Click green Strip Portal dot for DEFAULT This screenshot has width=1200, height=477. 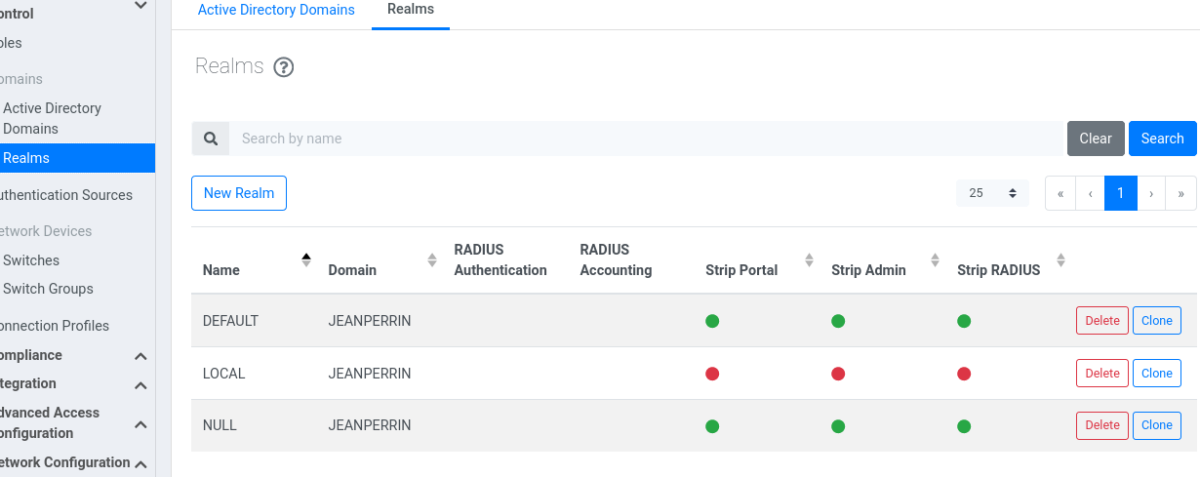[712, 321]
